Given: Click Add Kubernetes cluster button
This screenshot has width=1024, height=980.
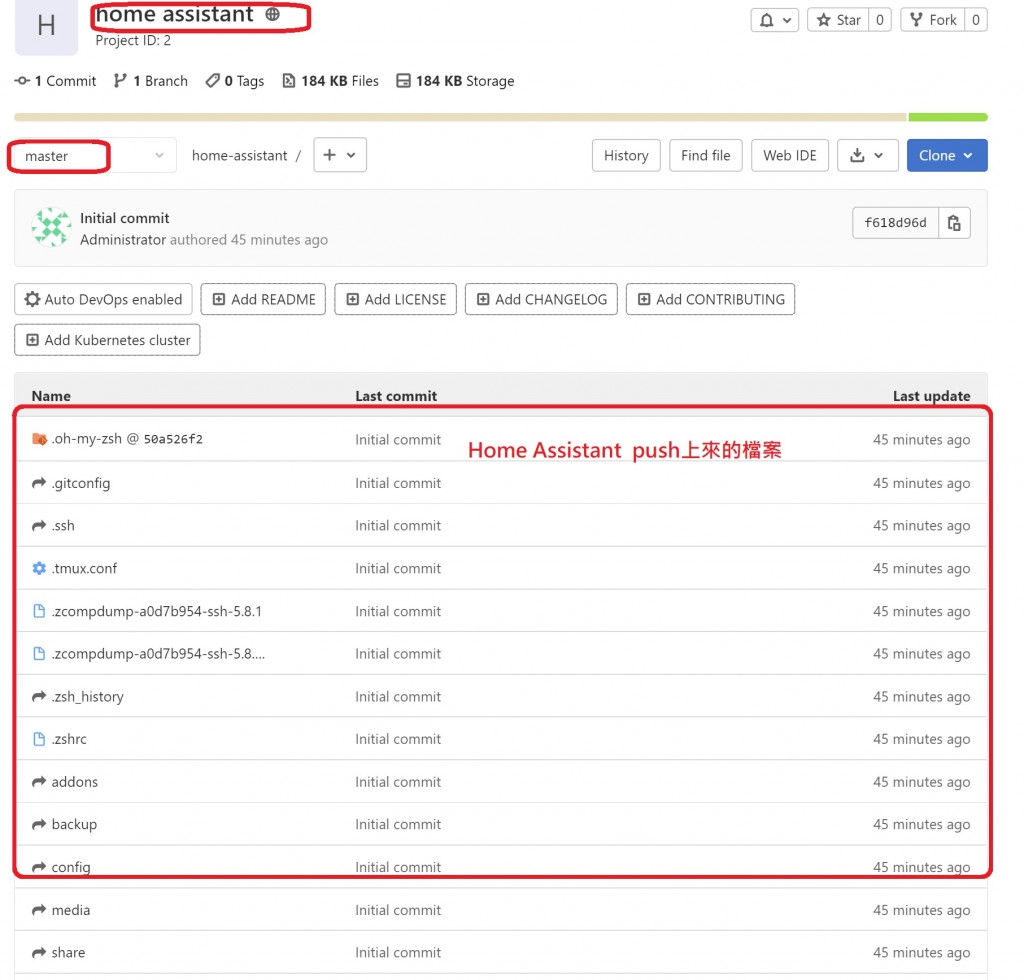Looking at the screenshot, I should pyautogui.click(x=107, y=340).
